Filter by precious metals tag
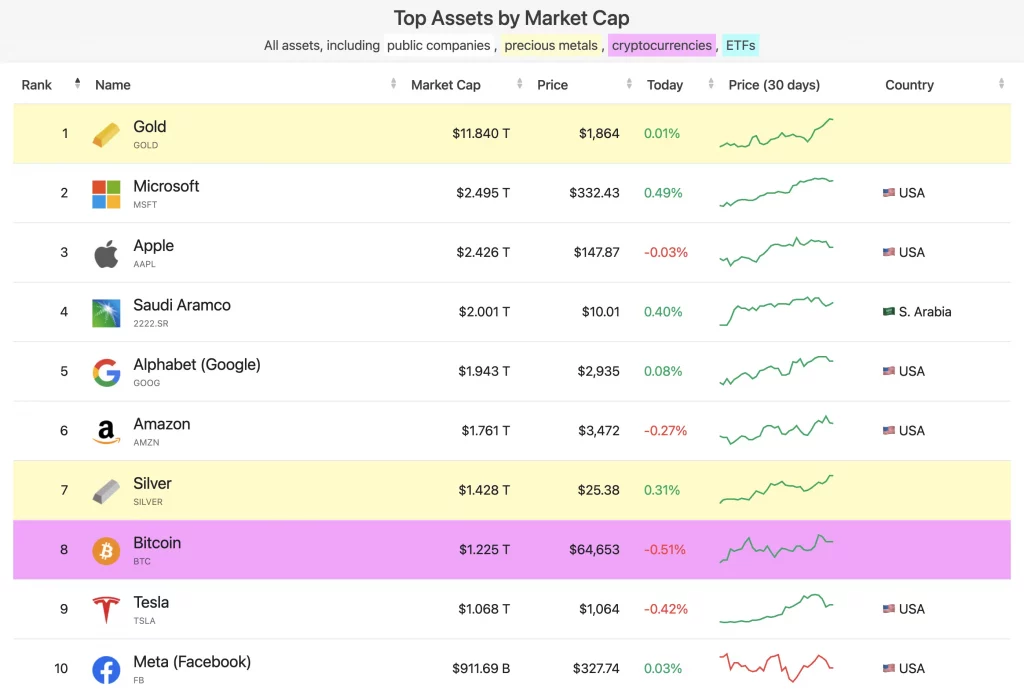This screenshot has height=698, width=1024. 550,45
